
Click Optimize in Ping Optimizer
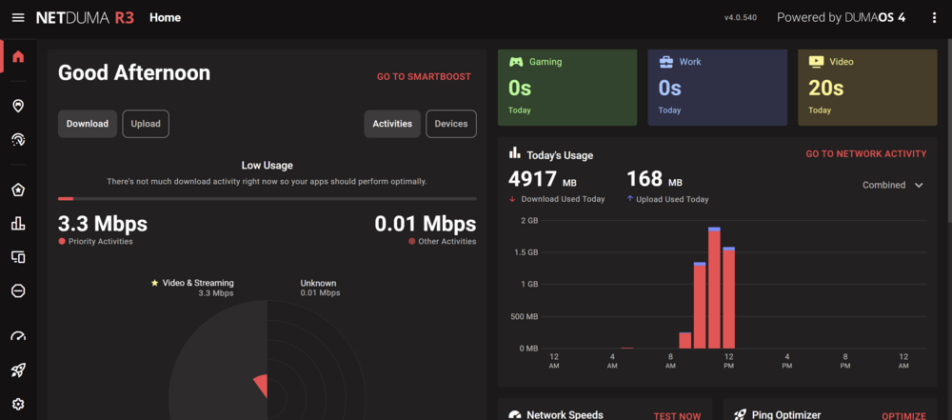tap(903, 416)
